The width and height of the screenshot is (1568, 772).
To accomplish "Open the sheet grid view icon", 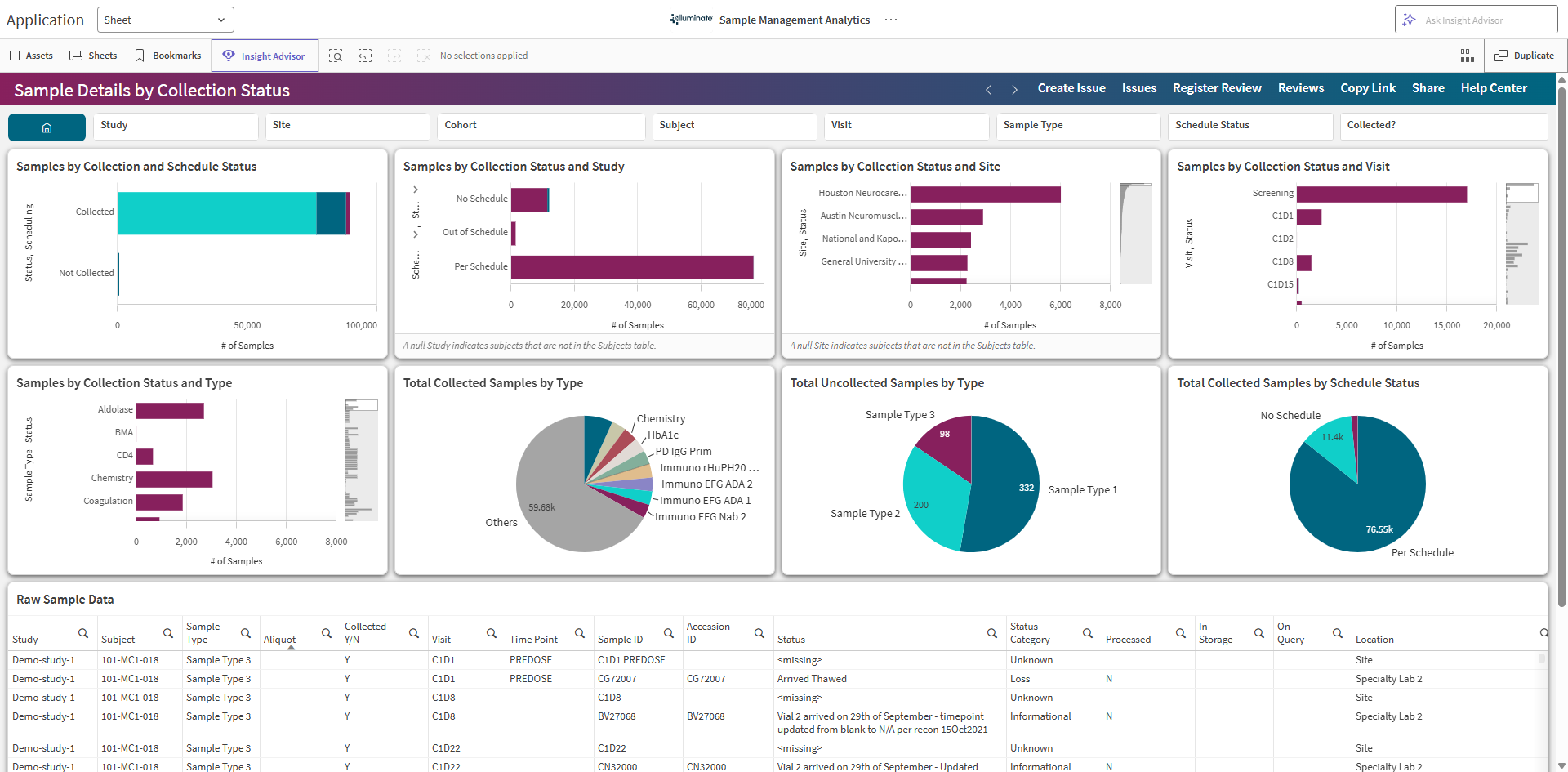I will pos(1467,56).
